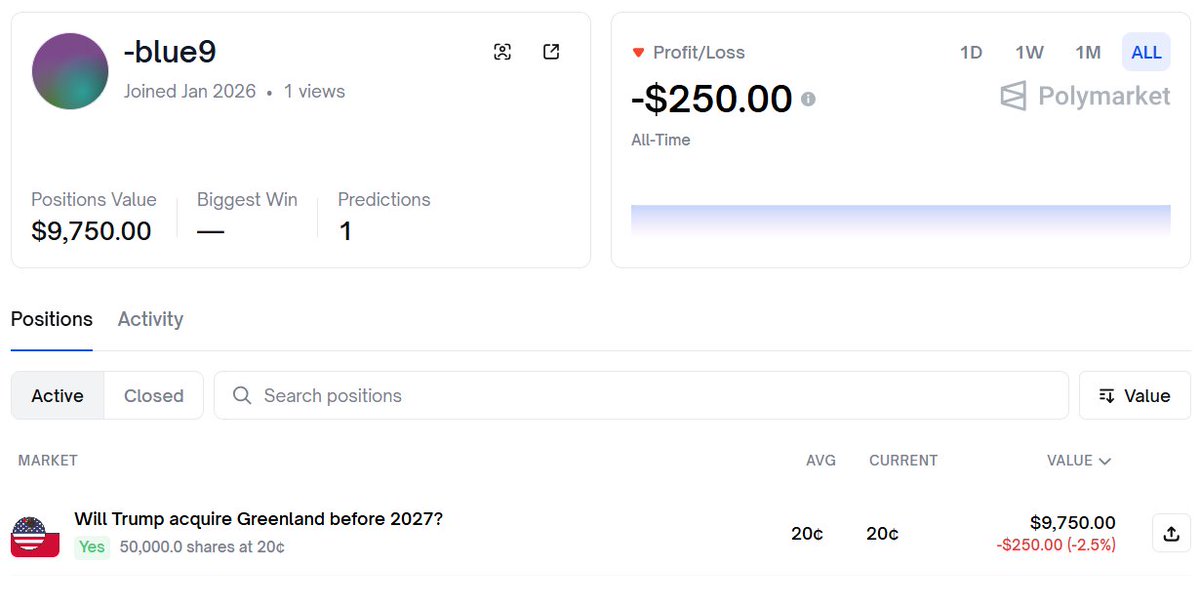Select the ALL time range
1200x607 pixels.
pos(1146,53)
